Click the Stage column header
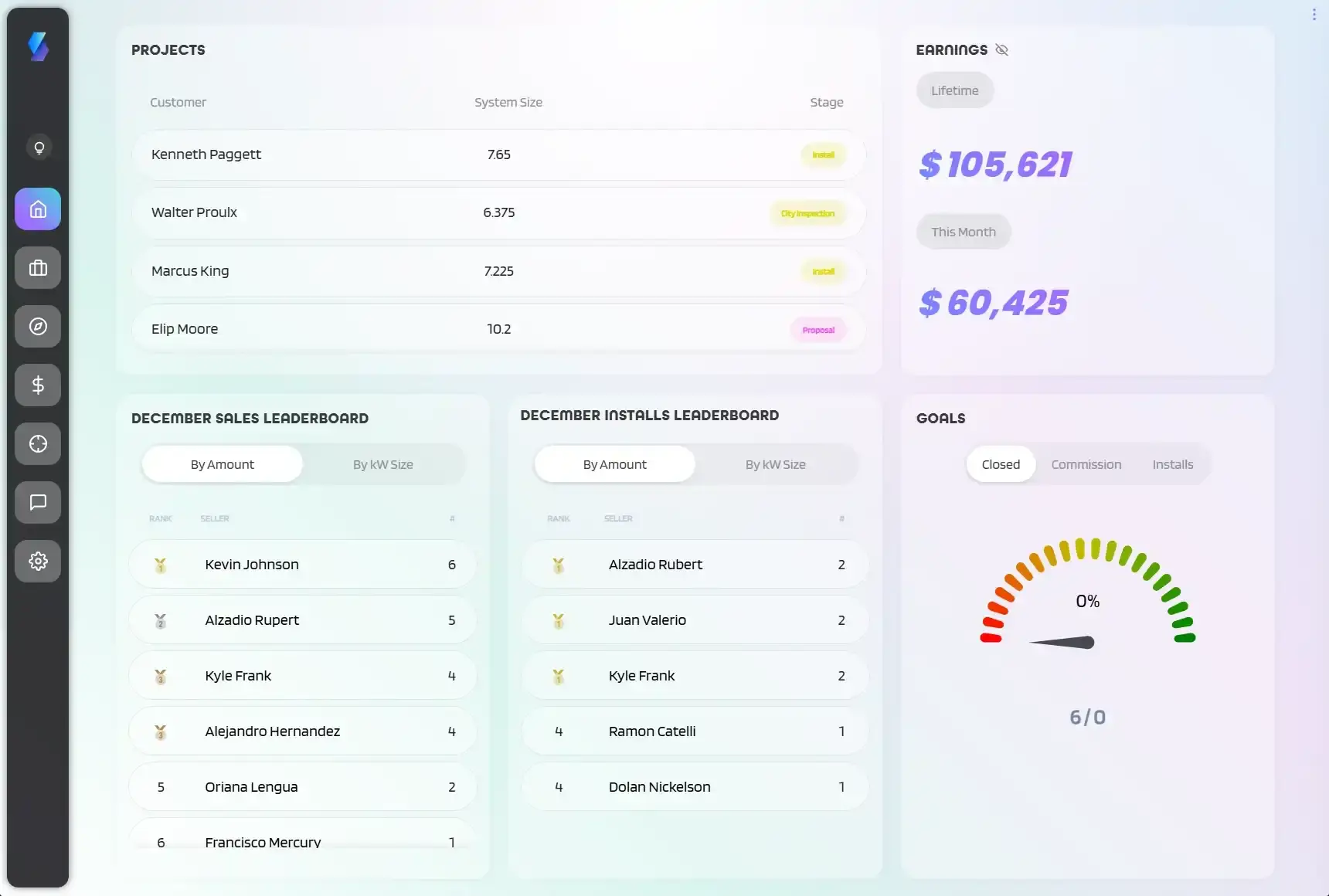1329x896 pixels. coord(826,102)
